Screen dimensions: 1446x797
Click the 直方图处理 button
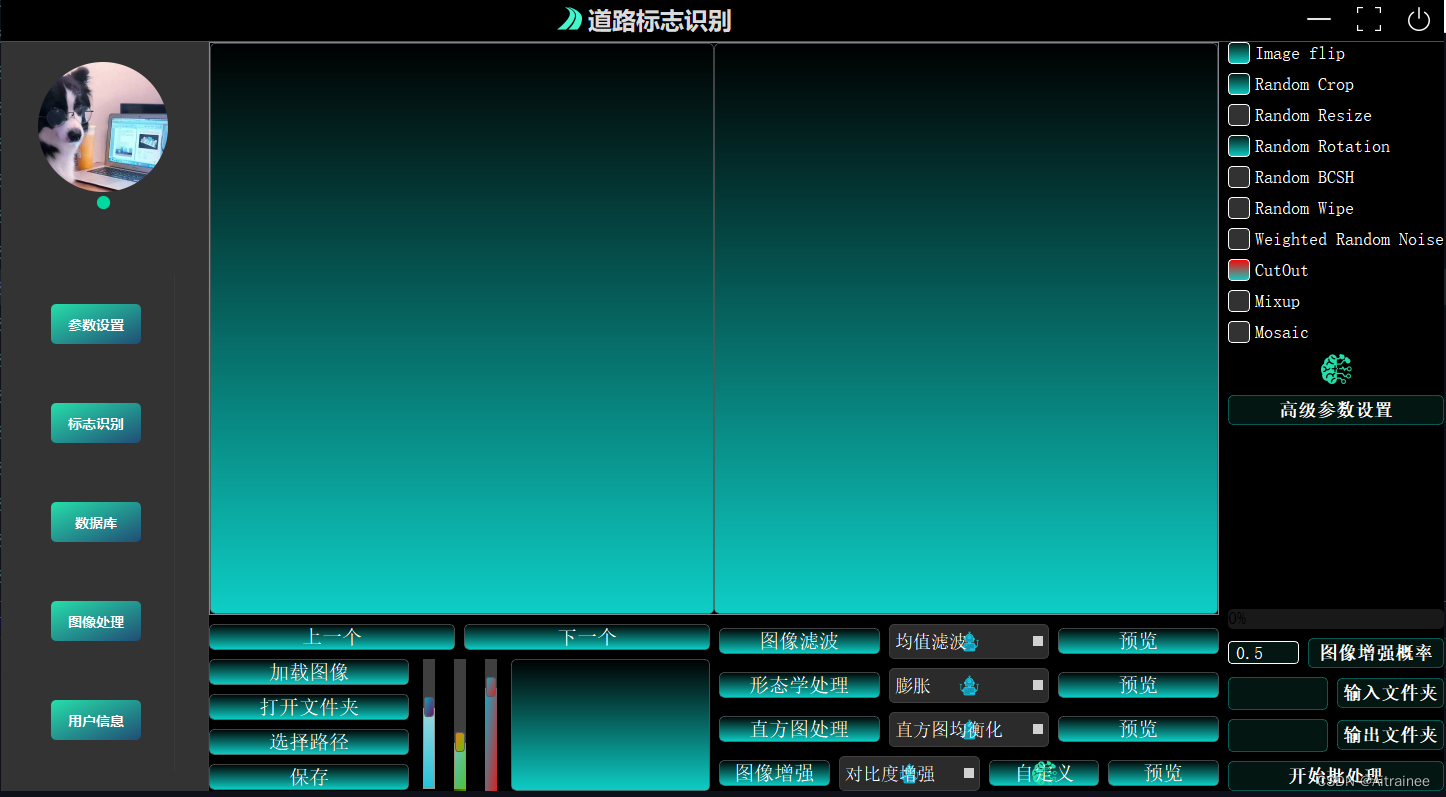click(x=799, y=729)
